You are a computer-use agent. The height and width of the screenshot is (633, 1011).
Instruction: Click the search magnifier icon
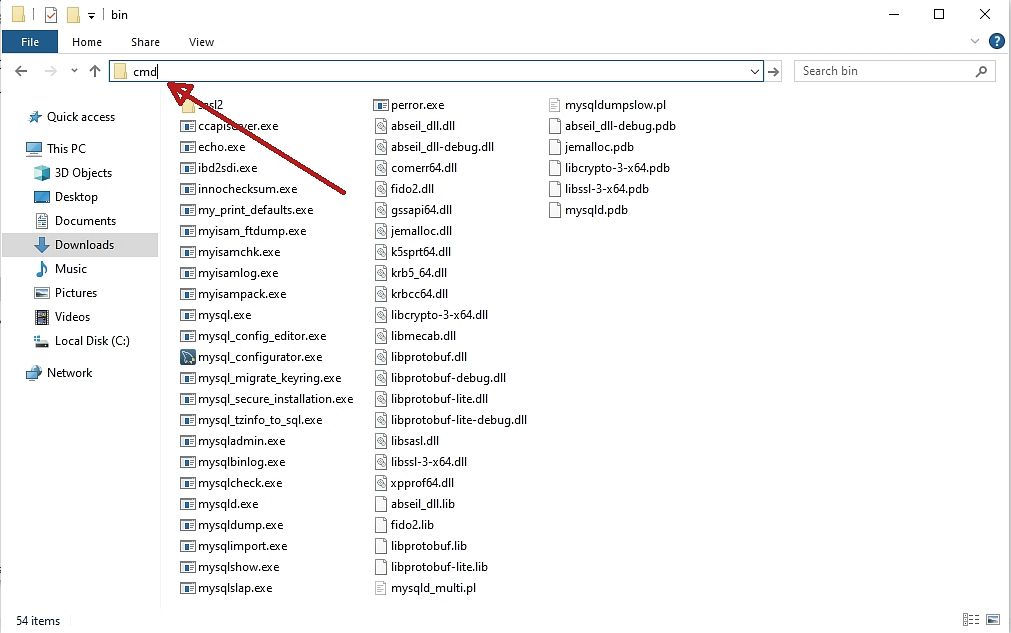(x=981, y=72)
